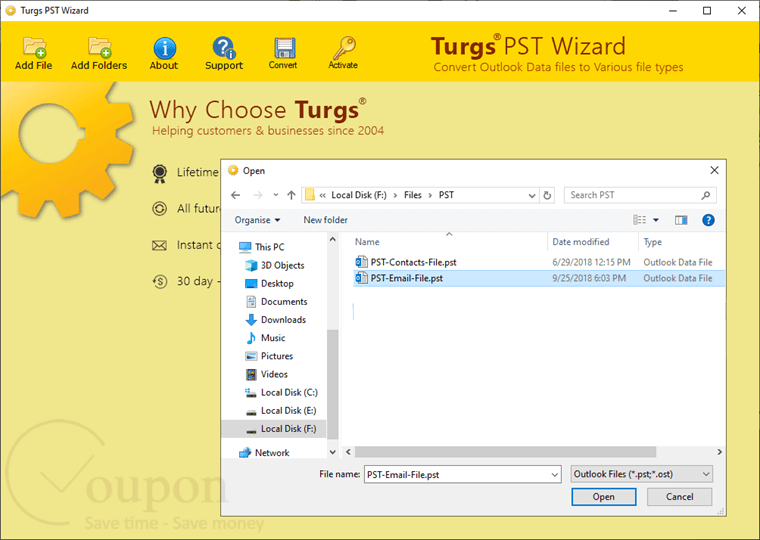Open the File name history dropdown
The height and width of the screenshot is (540, 760).
(x=554, y=475)
